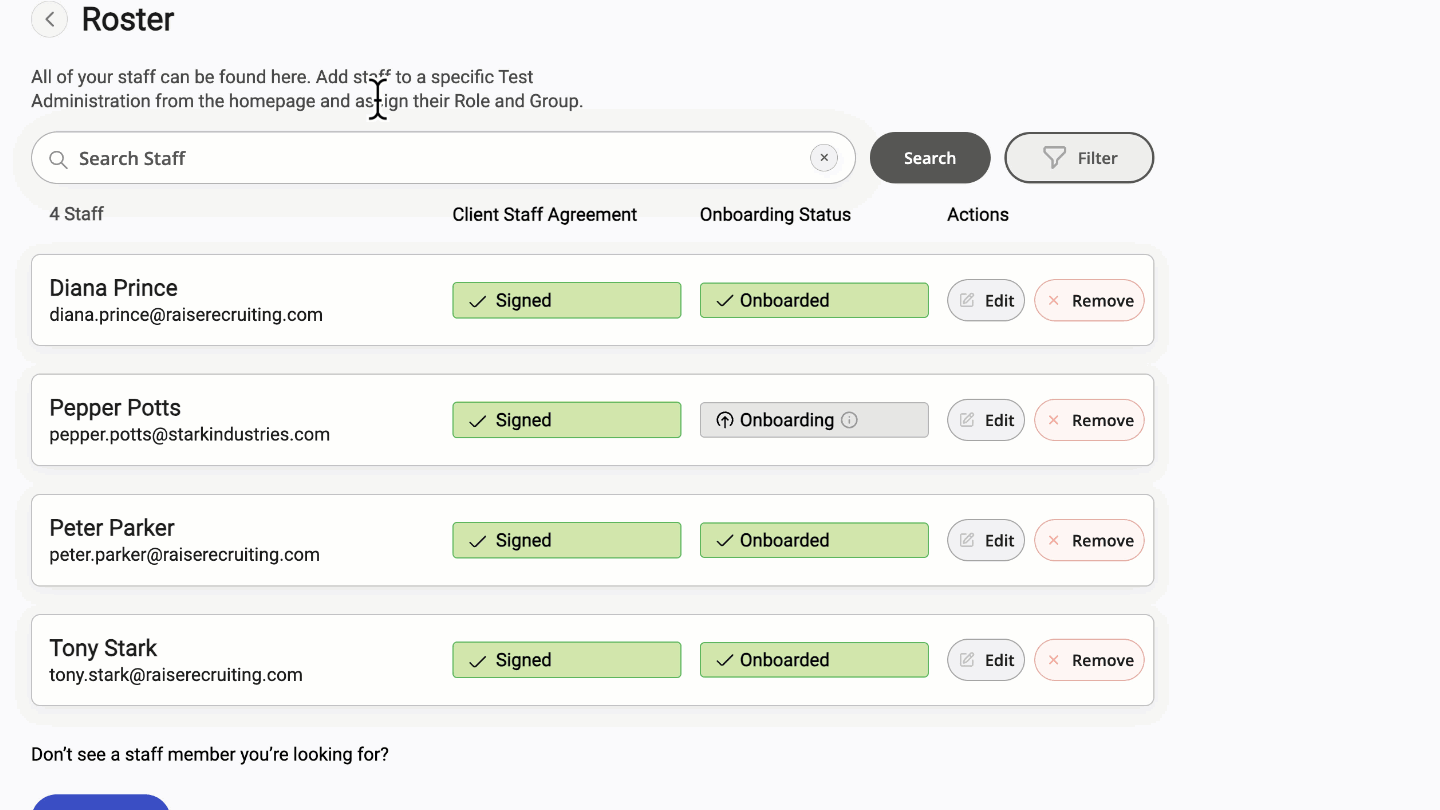Click the info icon next to Onboarding
Image resolution: width=1440 pixels, height=810 pixels.
pos(849,420)
